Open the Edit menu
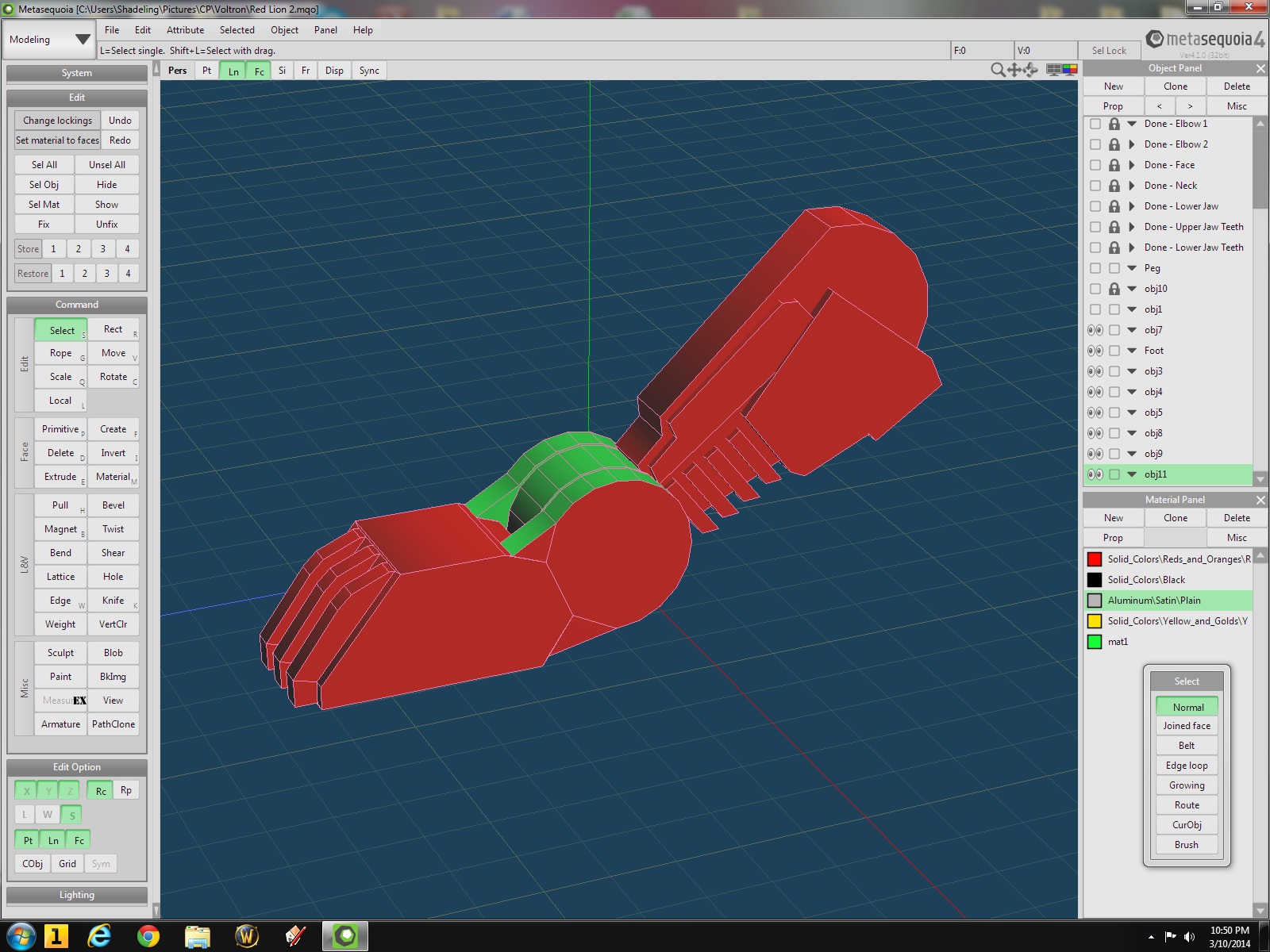The height and width of the screenshot is (952, 1270). [143, 30]
